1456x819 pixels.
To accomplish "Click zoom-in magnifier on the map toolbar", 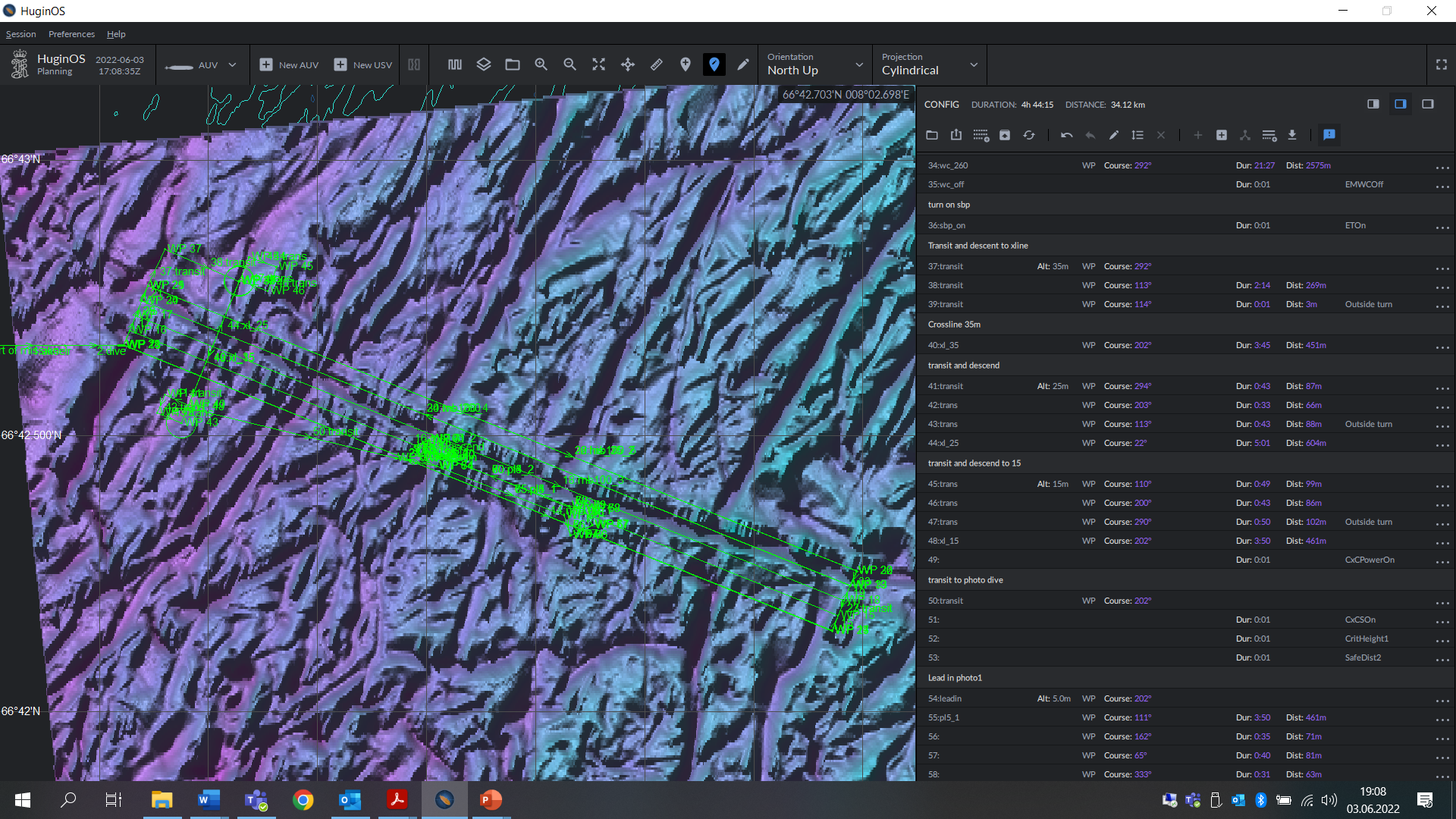I will pyautogui.click(x=541, y=64).
